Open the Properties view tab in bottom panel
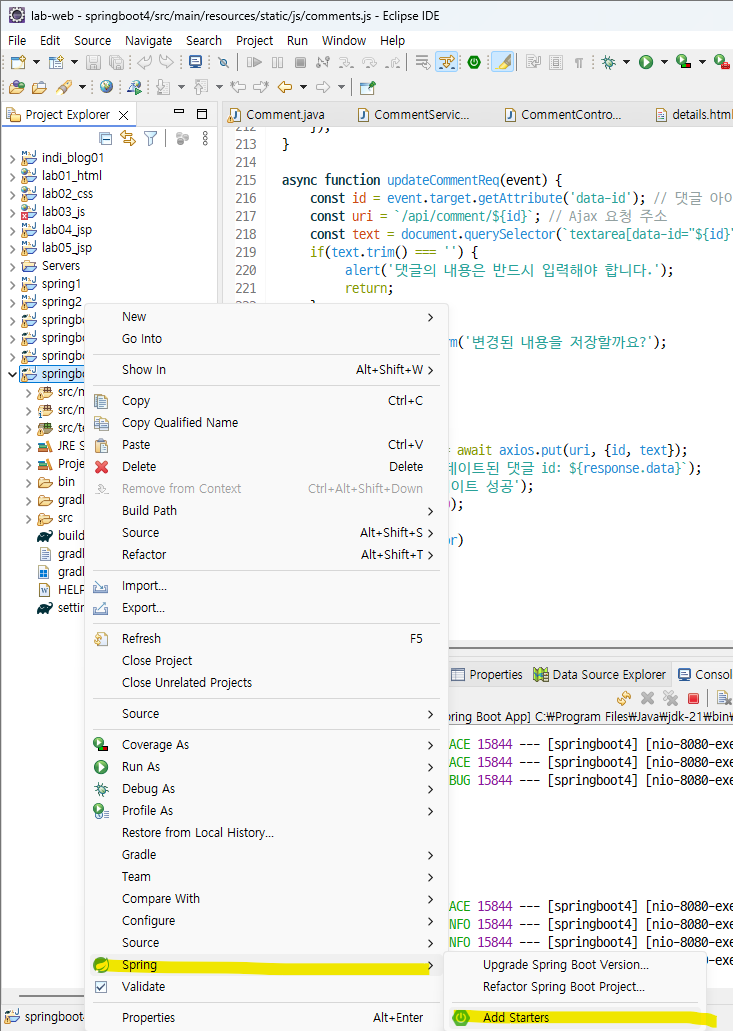Viewport: 733px width, 1031px height. (x=487, y=675)
